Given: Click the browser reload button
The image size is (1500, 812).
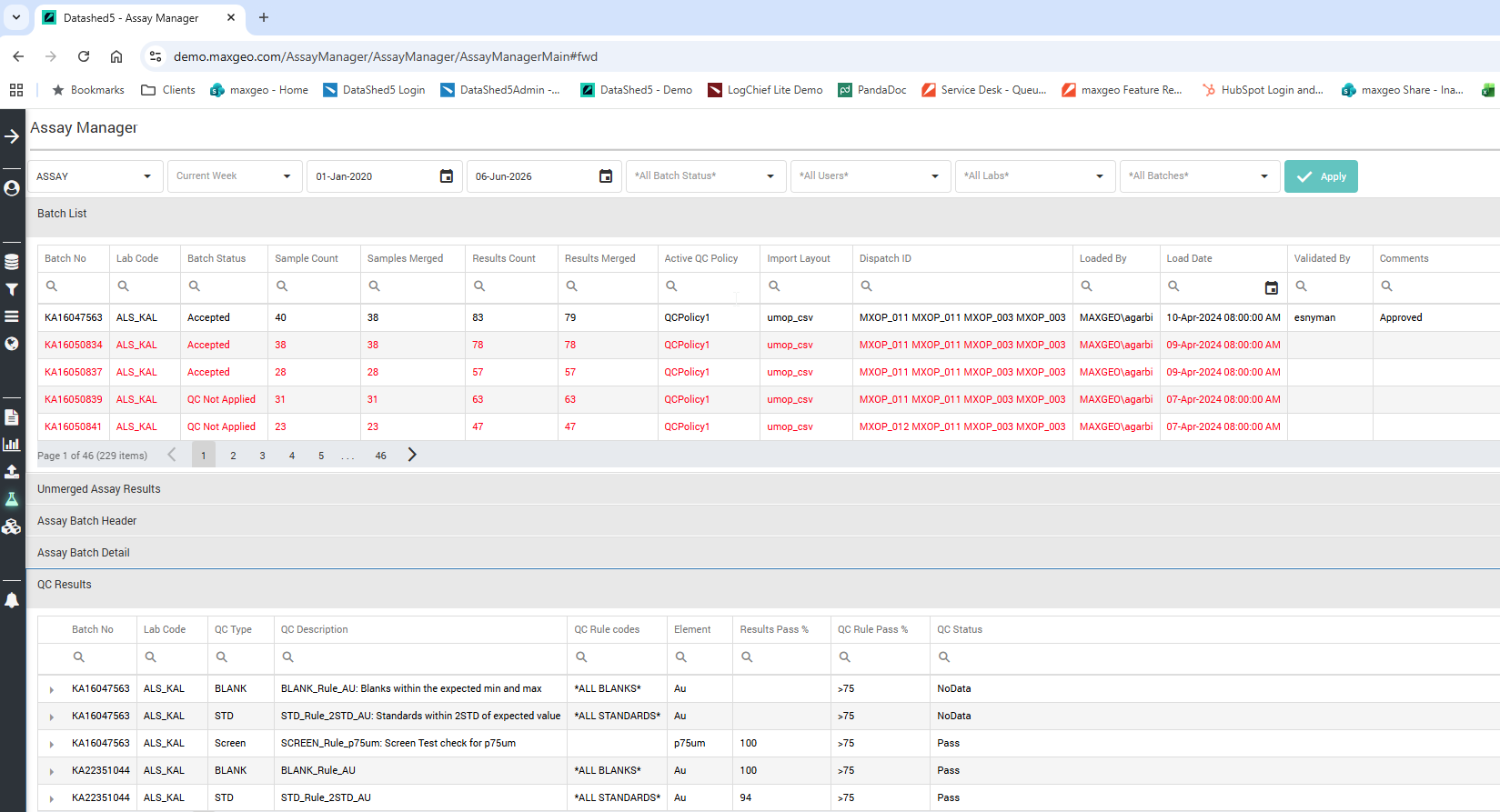Looking at the screenshot, I should 84,56.
